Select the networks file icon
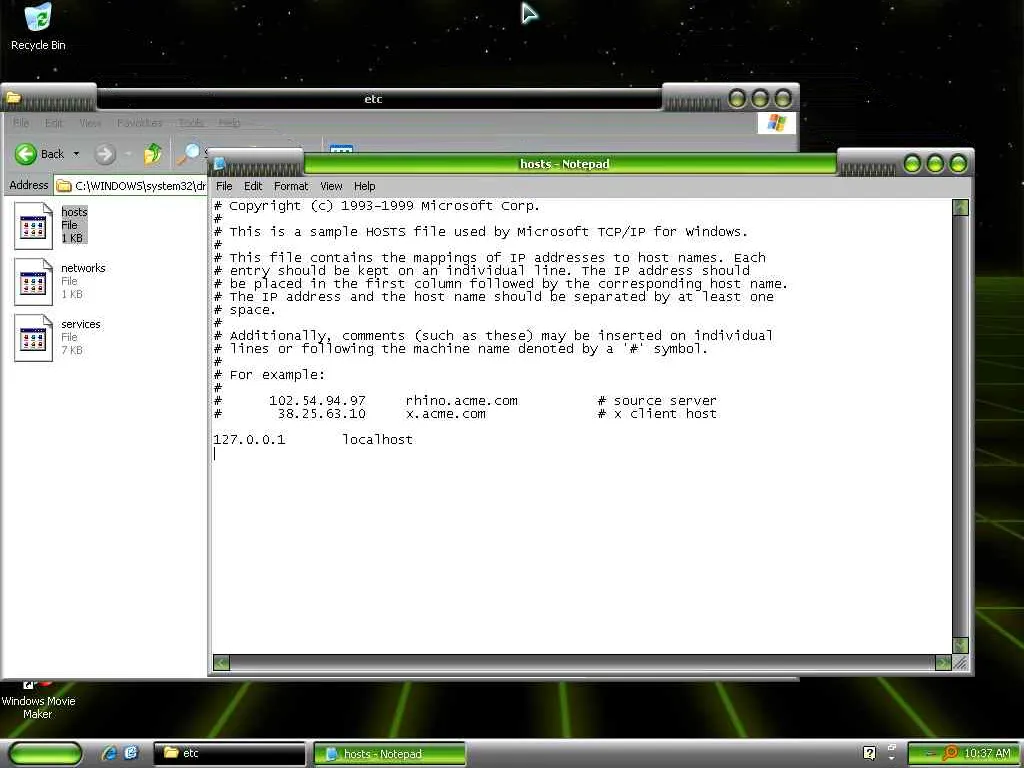Image resolution: width=1024 pixels, height=768 pixels. (33, 282)
